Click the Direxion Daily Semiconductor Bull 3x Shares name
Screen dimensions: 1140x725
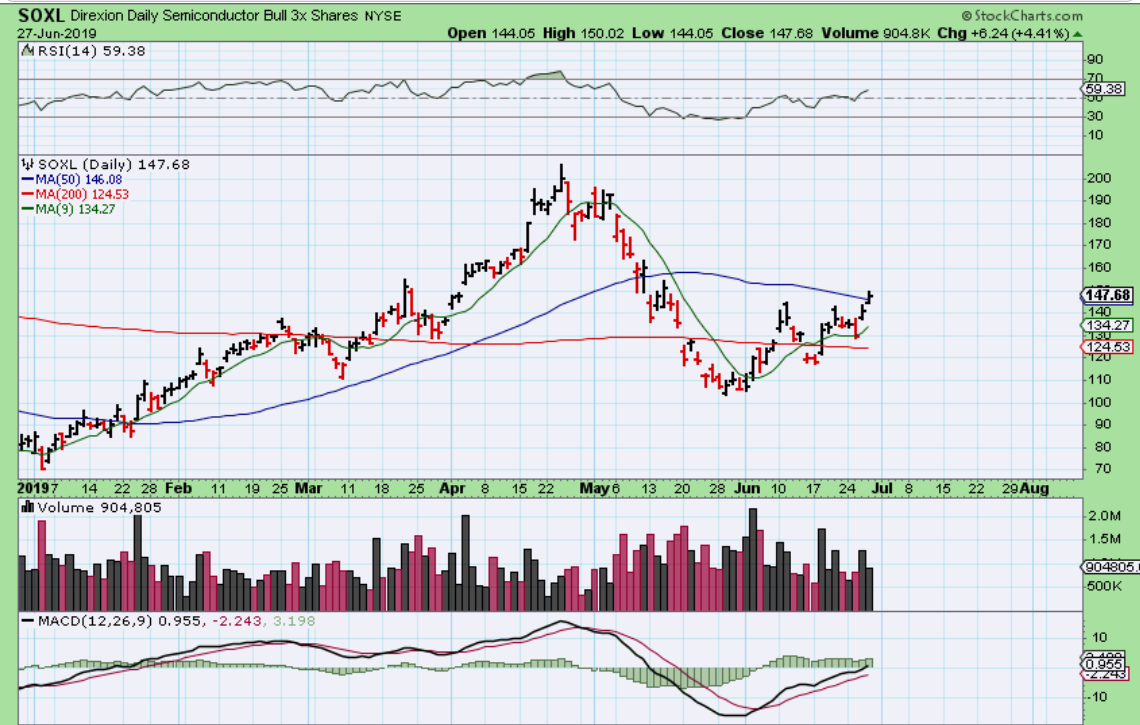coord(214,15)
